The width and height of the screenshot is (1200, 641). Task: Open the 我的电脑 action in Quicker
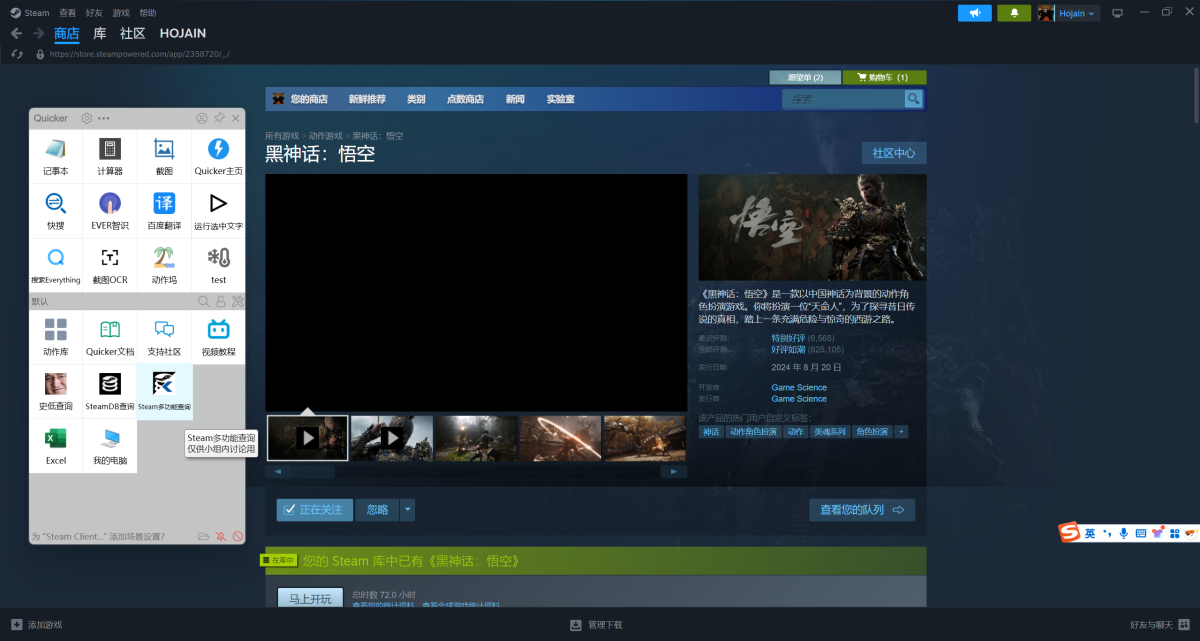pyautogui.click(x=110, y=446)
